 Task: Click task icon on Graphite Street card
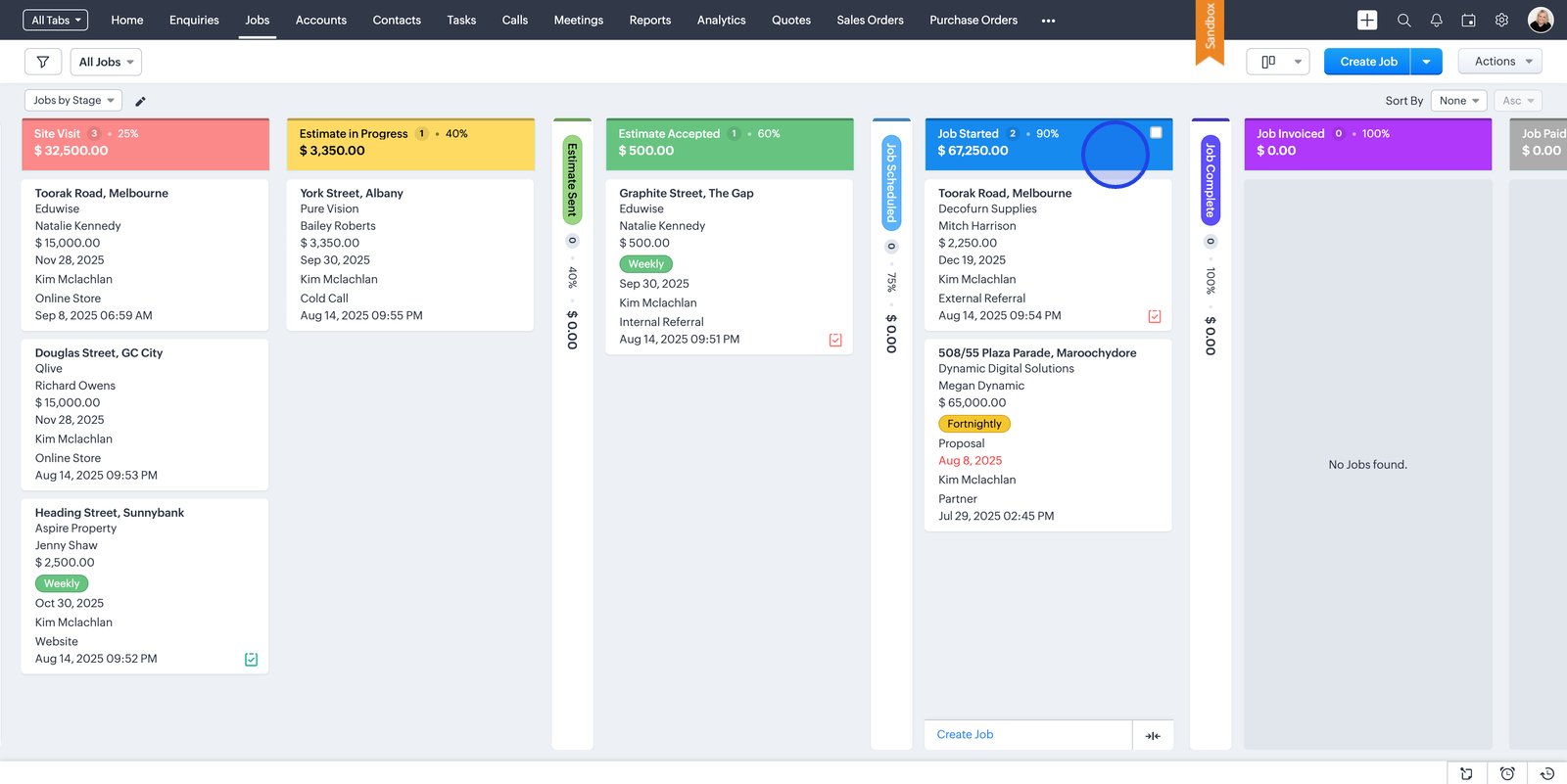[x=835, y=340]
